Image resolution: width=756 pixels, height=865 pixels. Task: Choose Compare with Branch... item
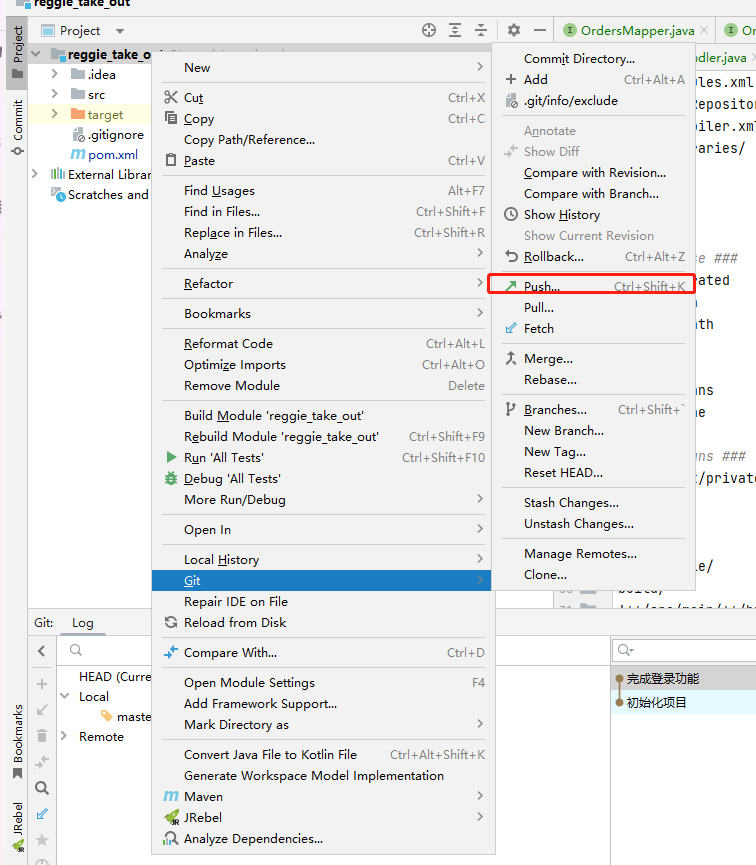[593, 194]
